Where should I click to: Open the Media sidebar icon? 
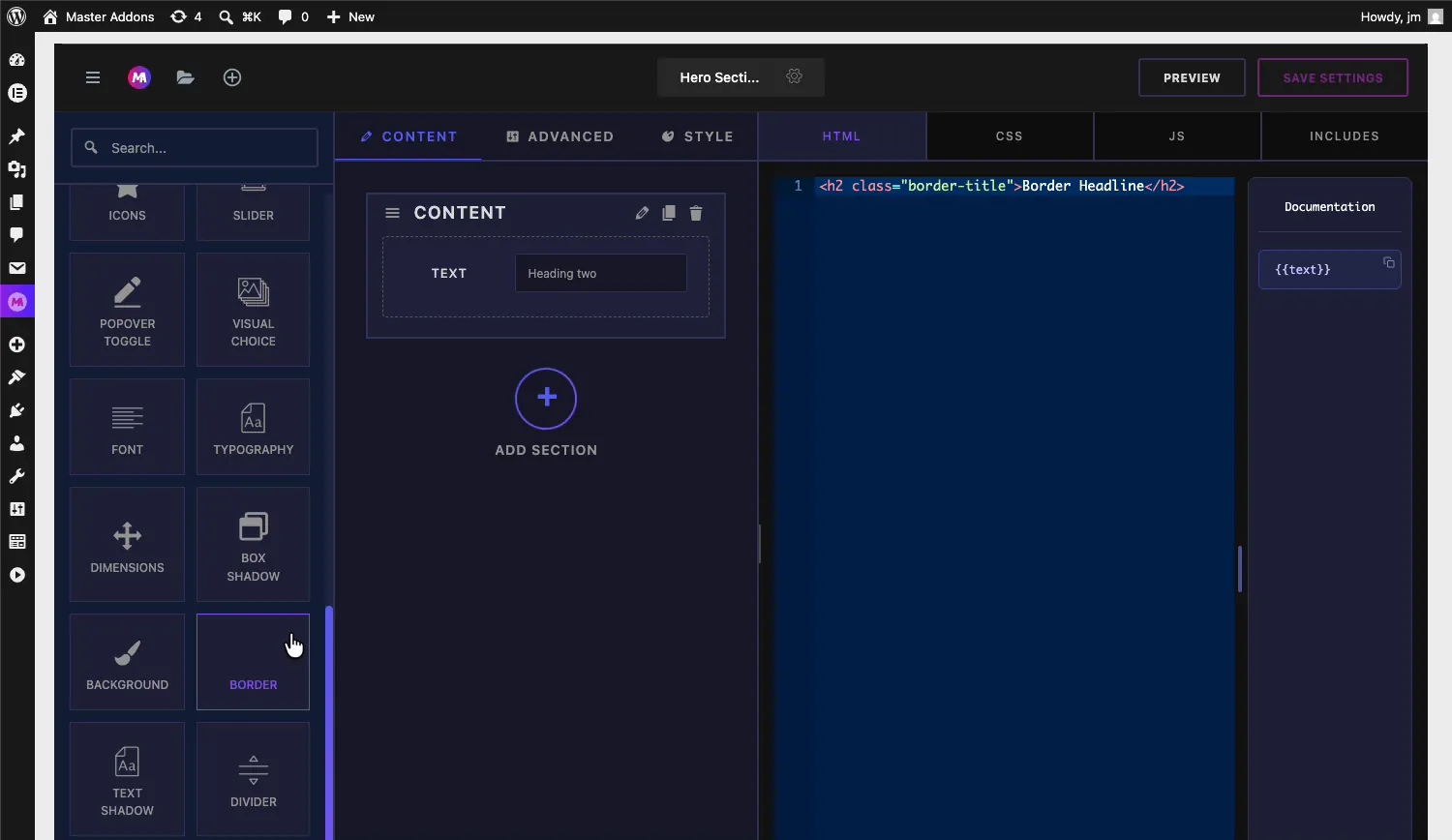point(16,169)
